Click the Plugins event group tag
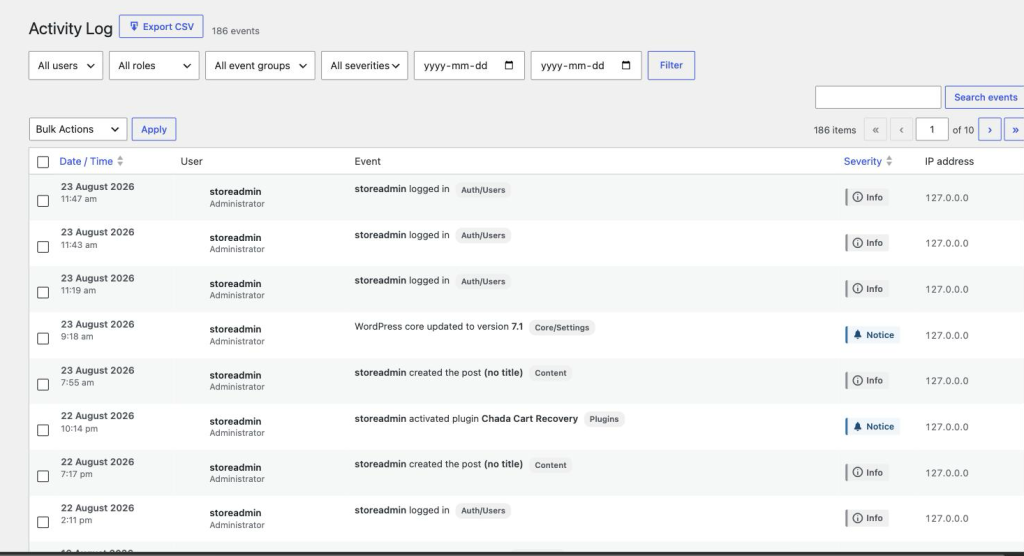This screenshot has height=556, width=1024. (x=604, y=419)
